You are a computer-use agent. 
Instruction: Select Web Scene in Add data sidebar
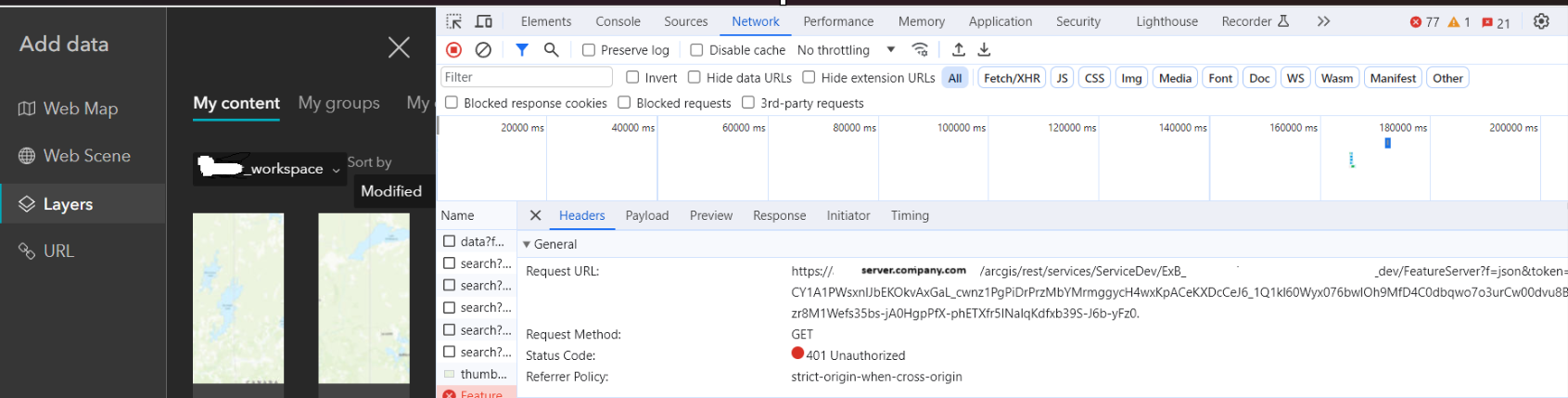(83, 156)
